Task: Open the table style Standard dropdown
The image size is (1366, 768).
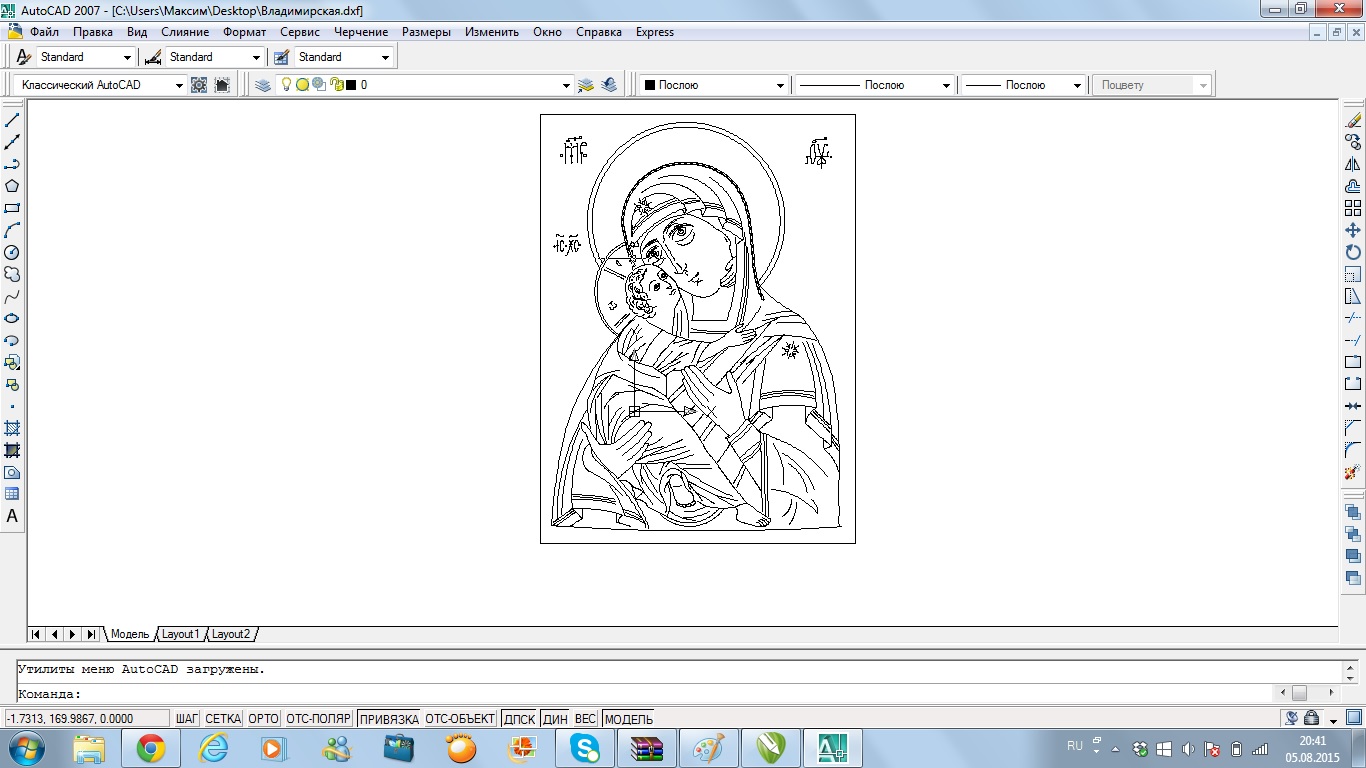Action: (385, 57)
